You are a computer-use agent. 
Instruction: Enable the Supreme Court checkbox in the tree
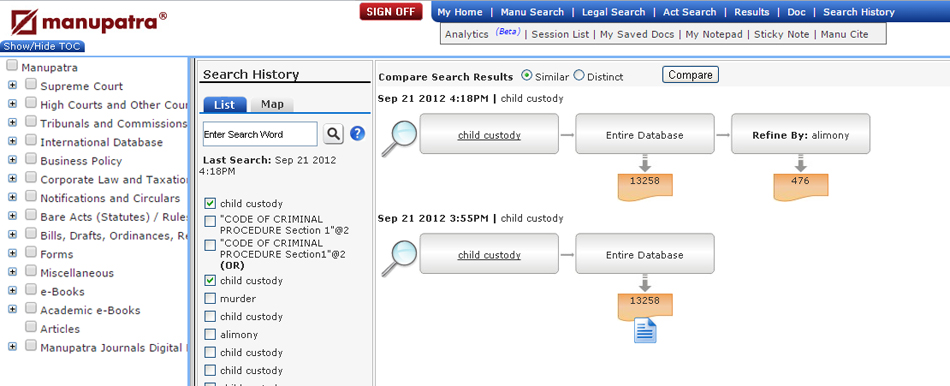pyautogui.click(x=31, y=85)
